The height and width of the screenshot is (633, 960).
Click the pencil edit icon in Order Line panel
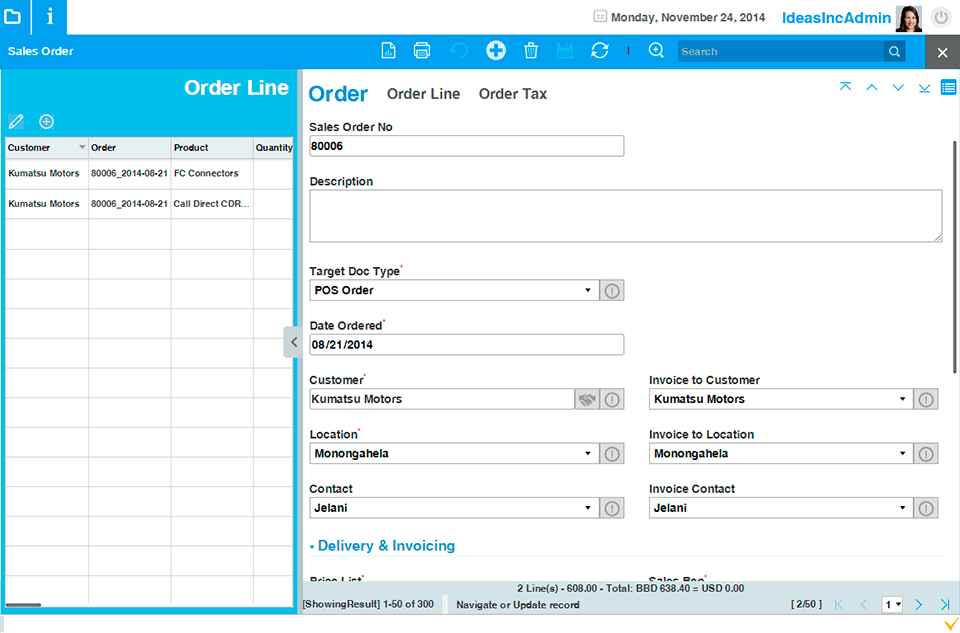16,122
